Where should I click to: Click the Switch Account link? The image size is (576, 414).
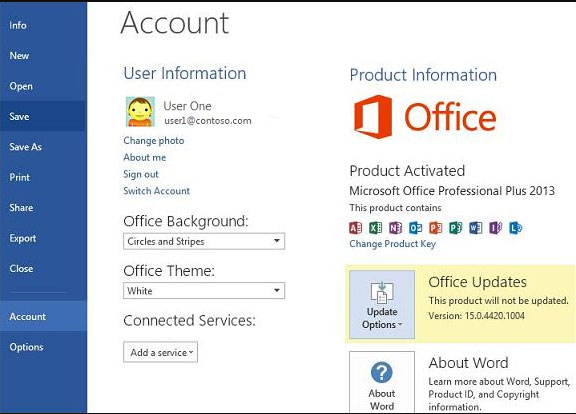[x=156, y=191]
